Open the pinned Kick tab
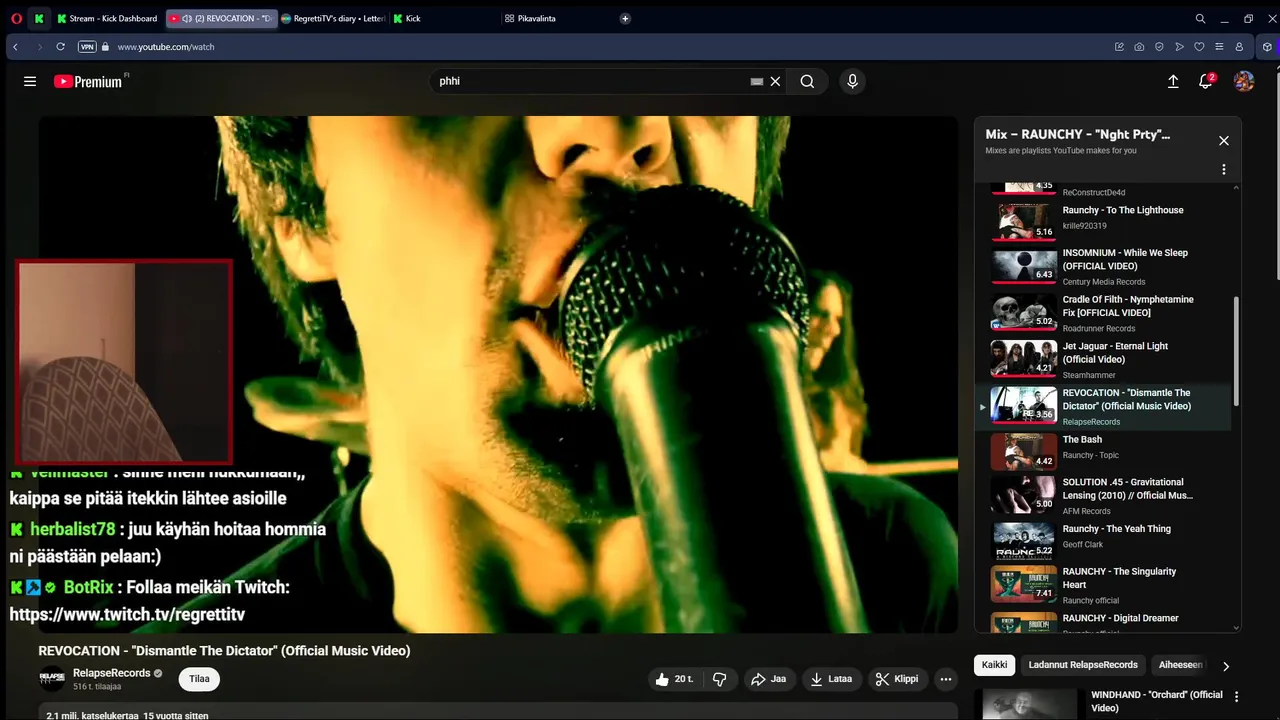Image resolution: width=1280 pixels, height=720 pixels. (39, 18)
